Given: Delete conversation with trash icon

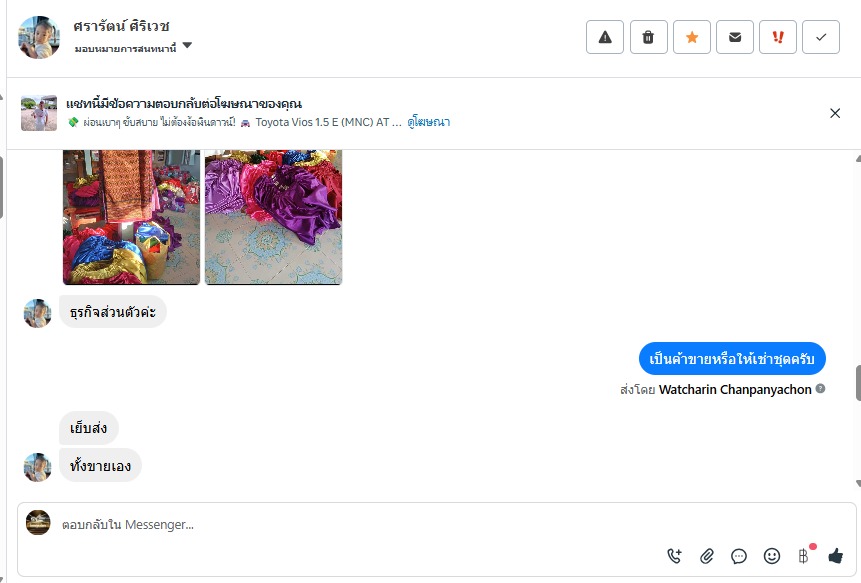Looking at the screenshot, I should [648, 37].
